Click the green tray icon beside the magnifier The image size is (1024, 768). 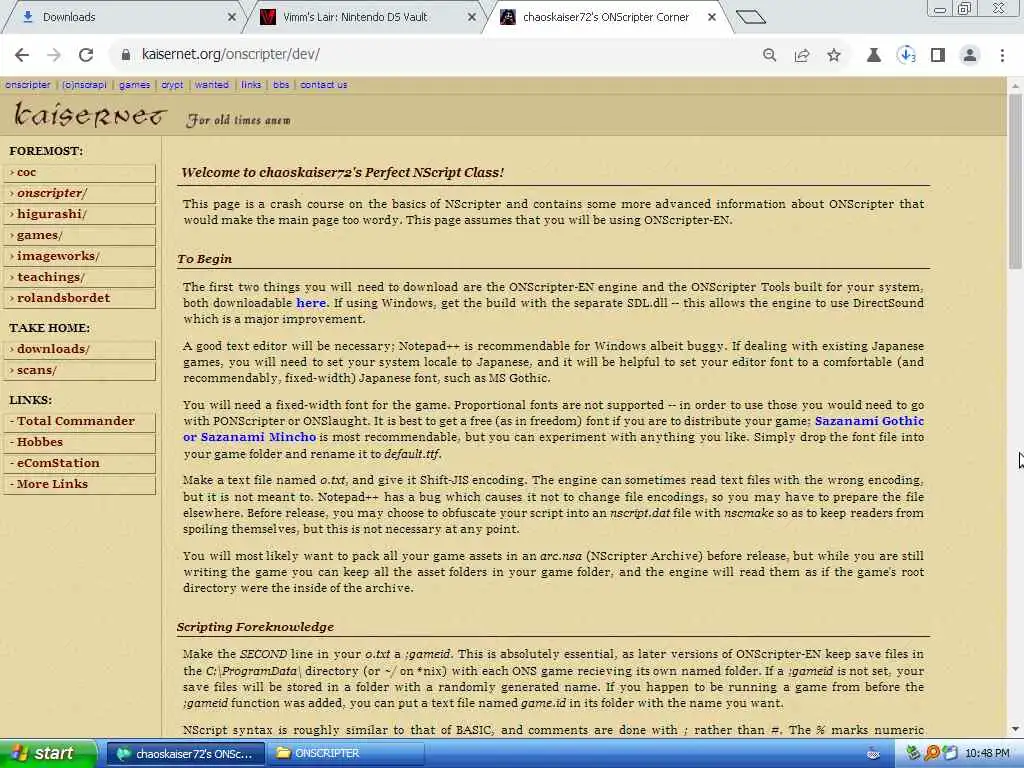914,754
